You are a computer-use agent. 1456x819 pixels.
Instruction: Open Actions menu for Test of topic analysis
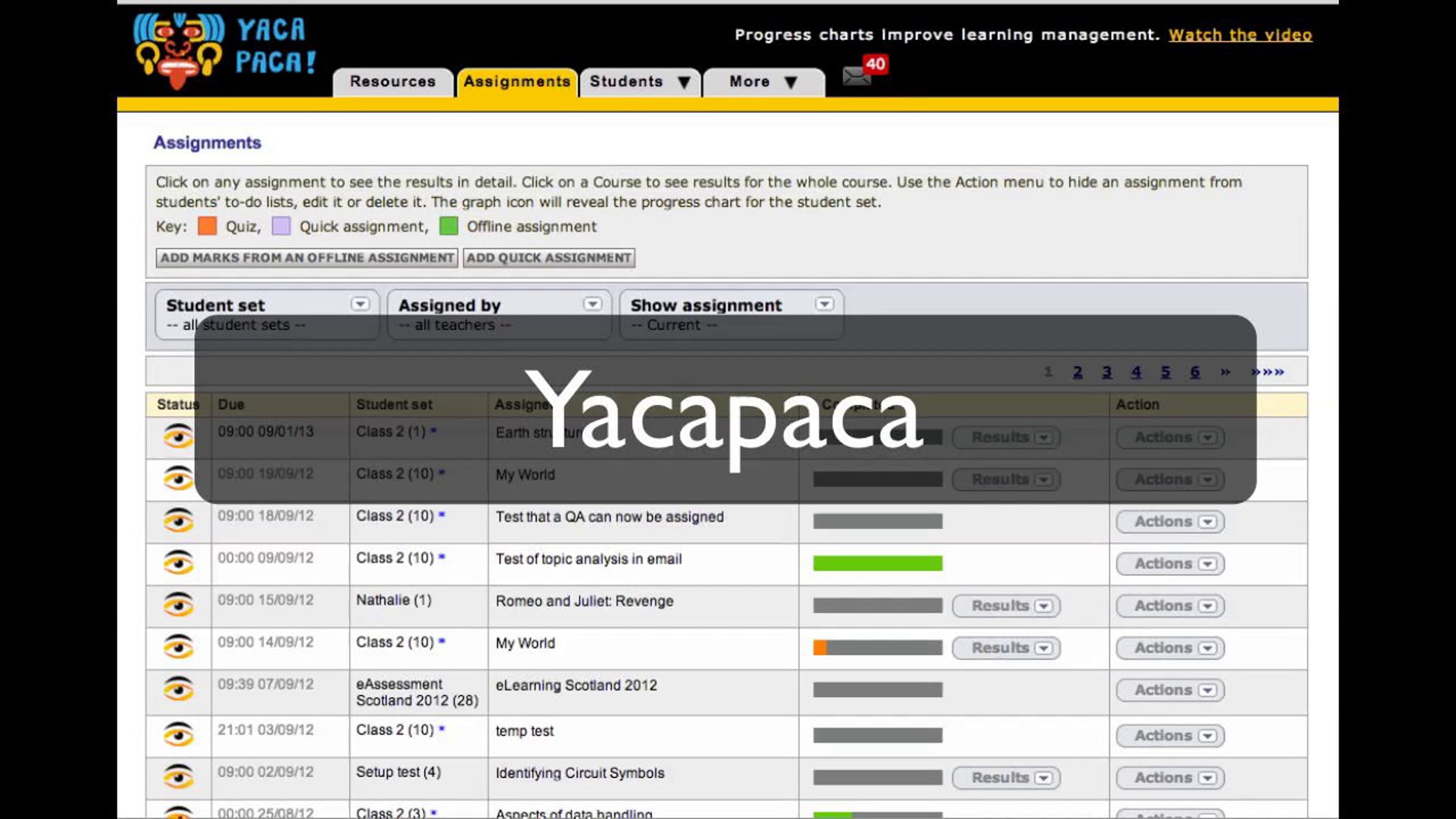click(x=1170, y=564)
